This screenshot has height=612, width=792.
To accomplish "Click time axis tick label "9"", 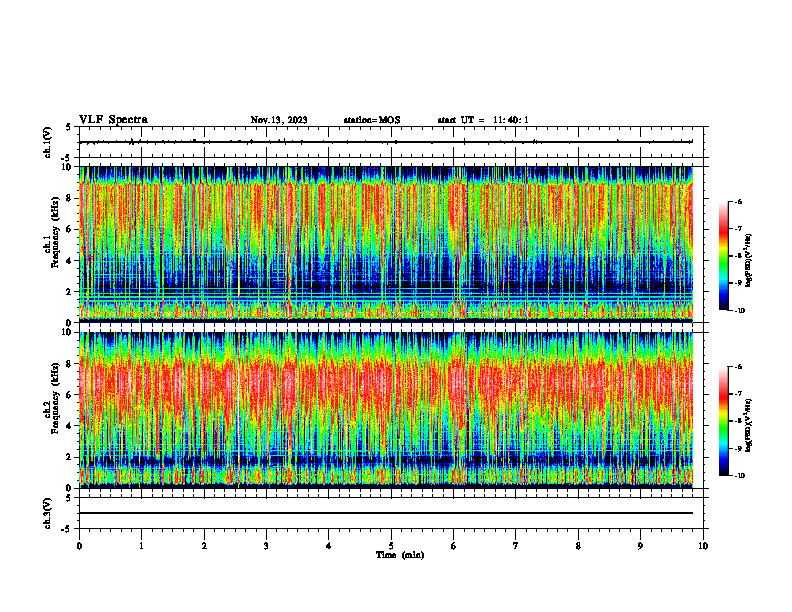I will point(640,546).
